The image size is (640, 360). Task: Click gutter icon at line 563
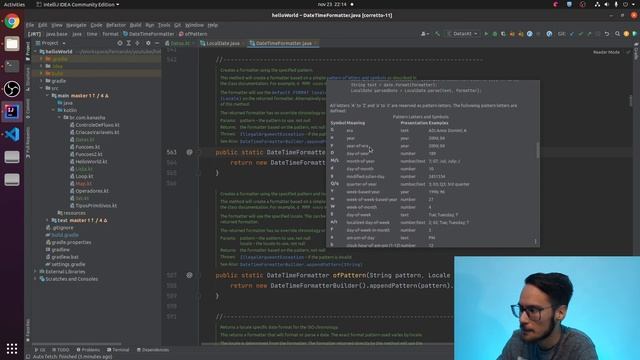coord(189,152)
